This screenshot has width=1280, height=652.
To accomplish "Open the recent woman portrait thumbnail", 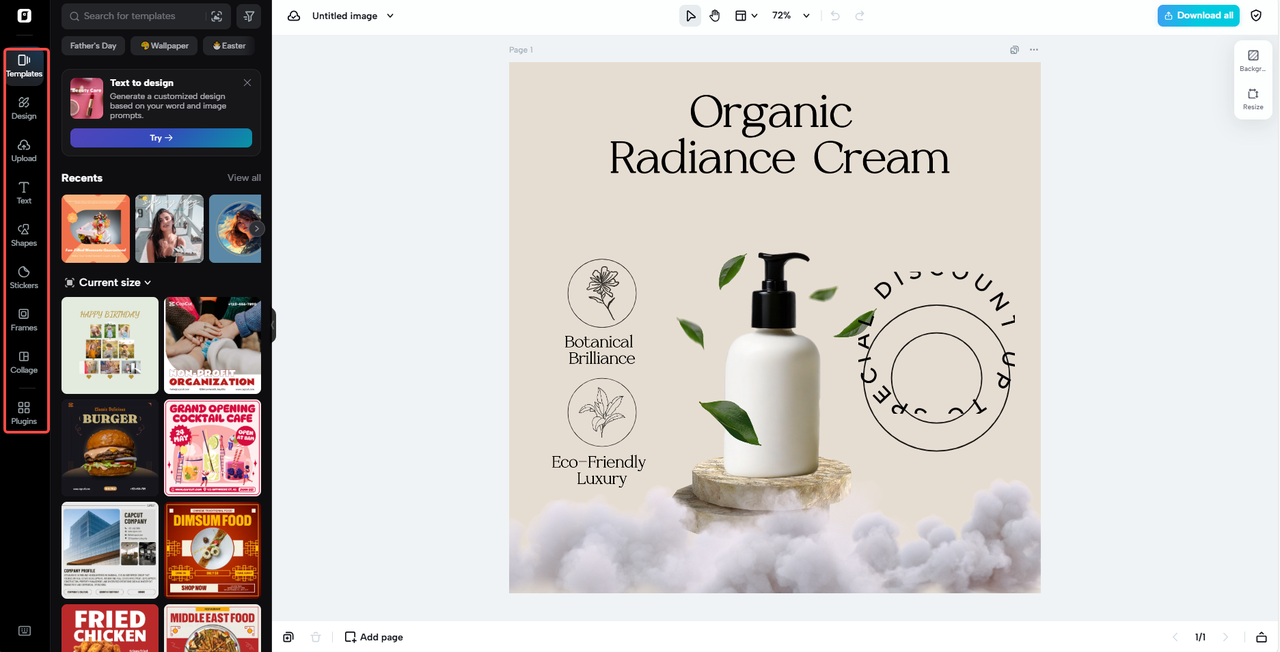I will pos(169,229).
